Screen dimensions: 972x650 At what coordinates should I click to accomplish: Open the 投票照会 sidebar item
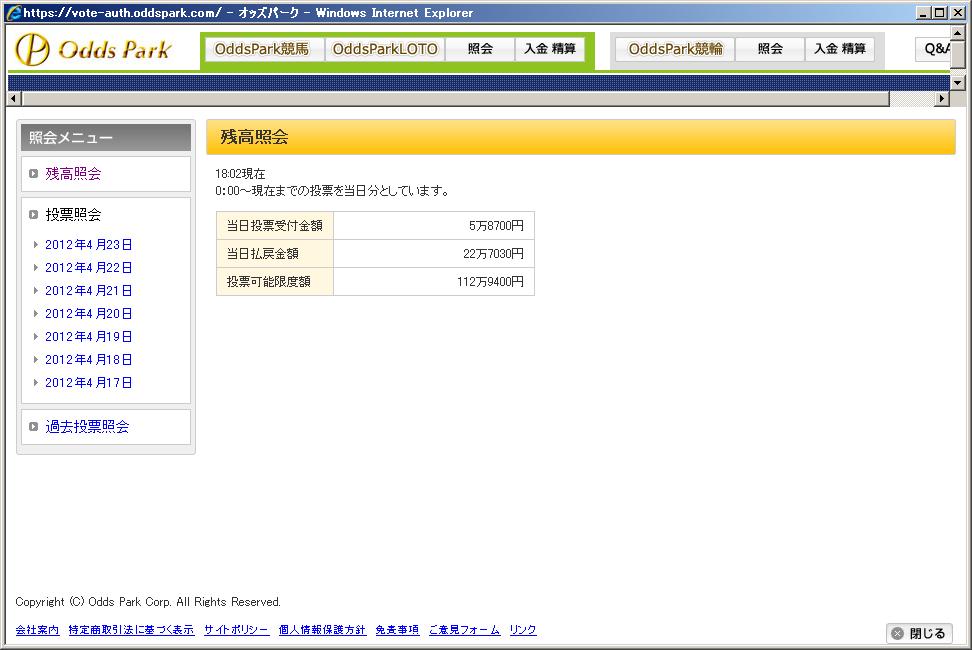coord(73,214)
